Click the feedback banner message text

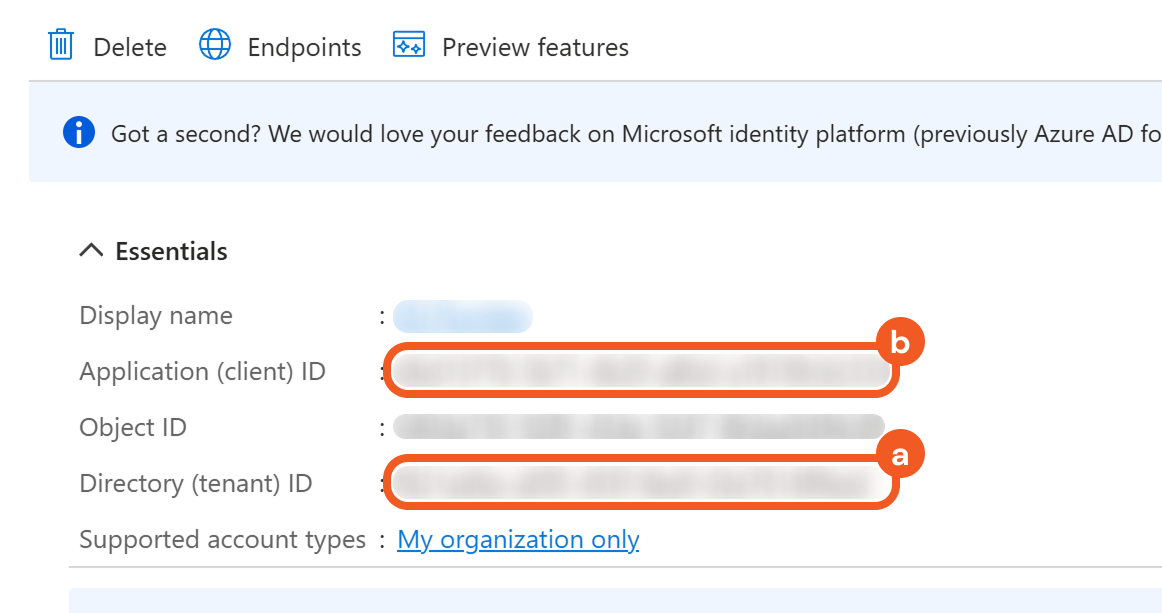tap(630, 134)
